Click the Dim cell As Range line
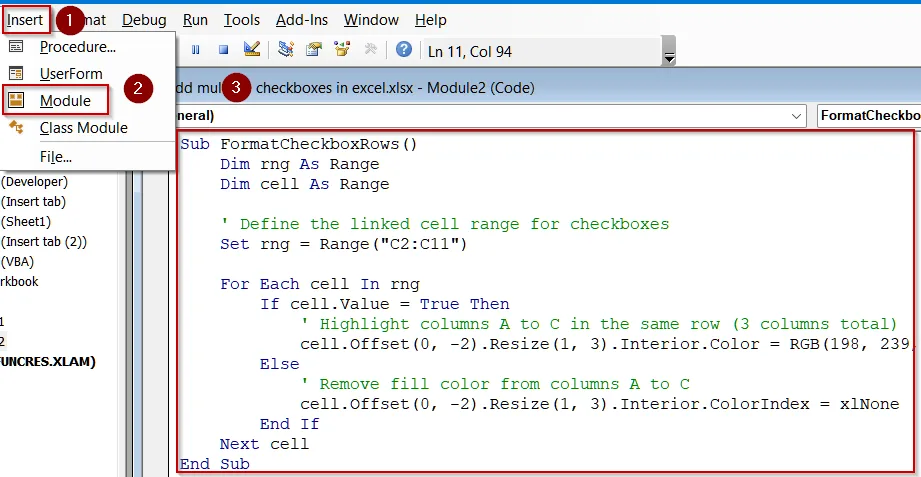The image size is (921, 477). pos(304,184)
